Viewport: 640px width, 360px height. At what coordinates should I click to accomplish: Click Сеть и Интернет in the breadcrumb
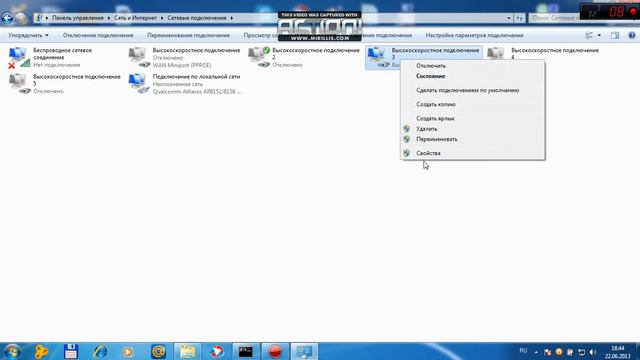[136, 18]
